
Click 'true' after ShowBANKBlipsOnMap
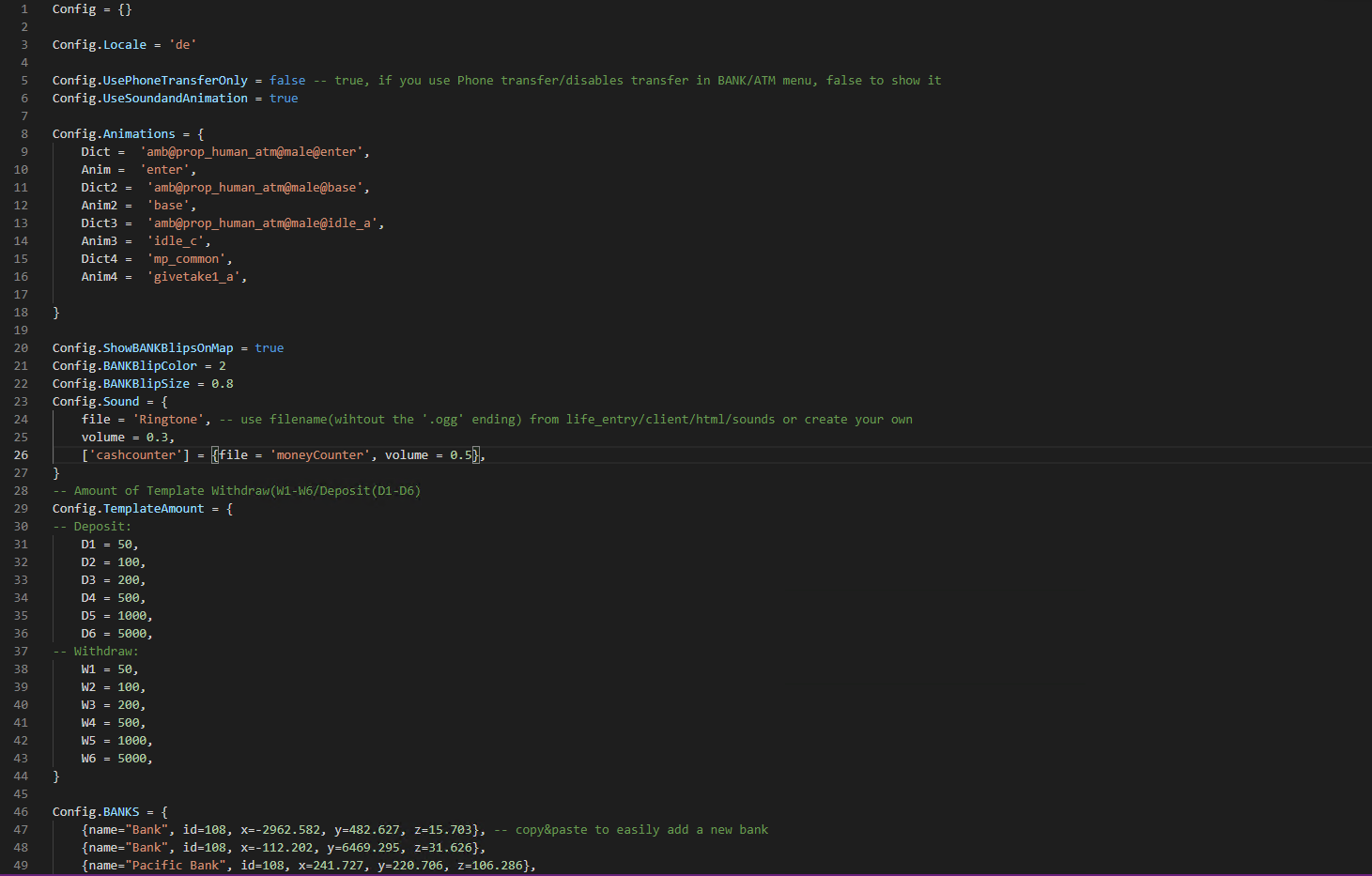click(x=270, y=348)
